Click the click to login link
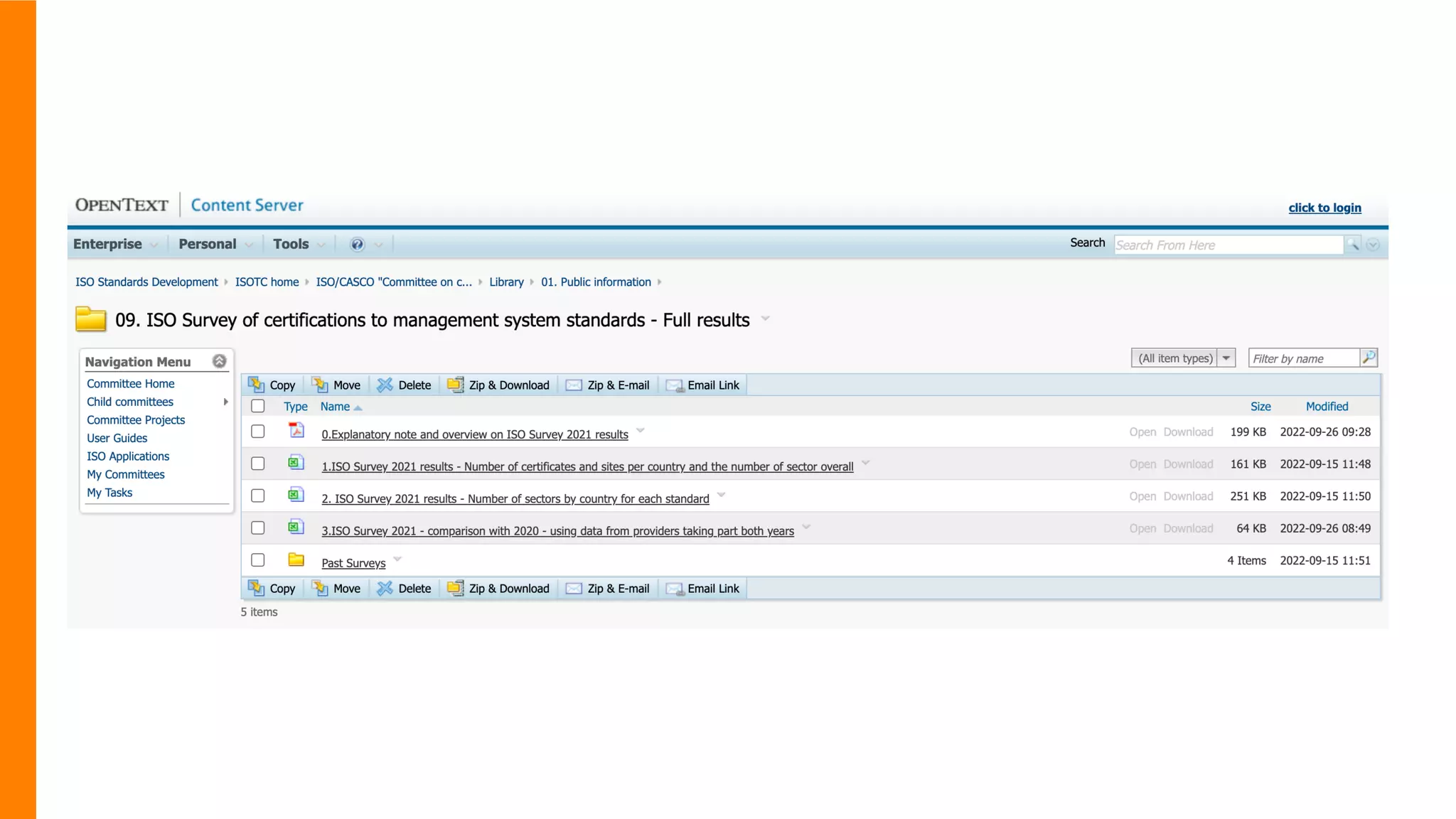1456x819 pixels. coord(1324,208)
